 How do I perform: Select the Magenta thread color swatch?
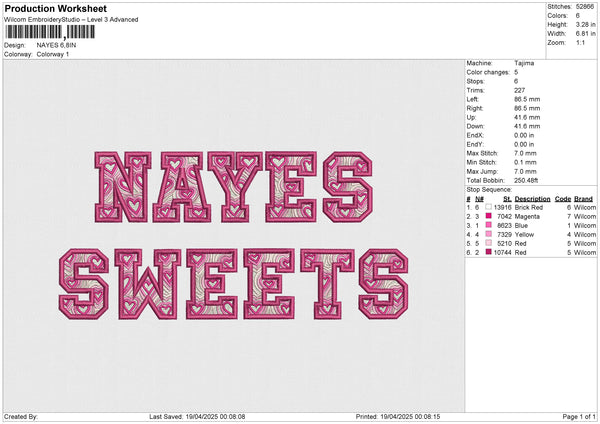click(488, 216)
